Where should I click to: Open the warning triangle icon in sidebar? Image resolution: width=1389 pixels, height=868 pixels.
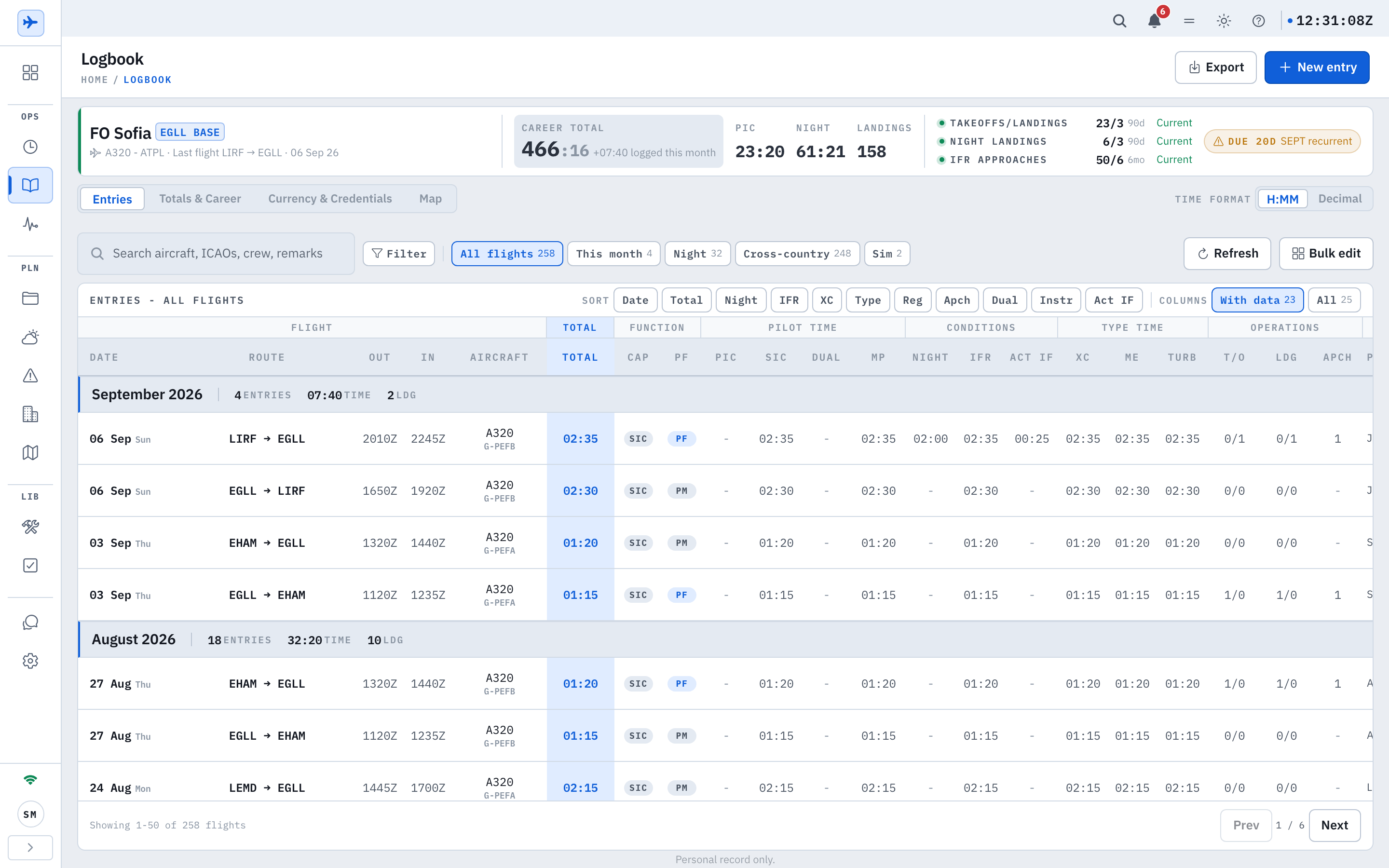30,376
